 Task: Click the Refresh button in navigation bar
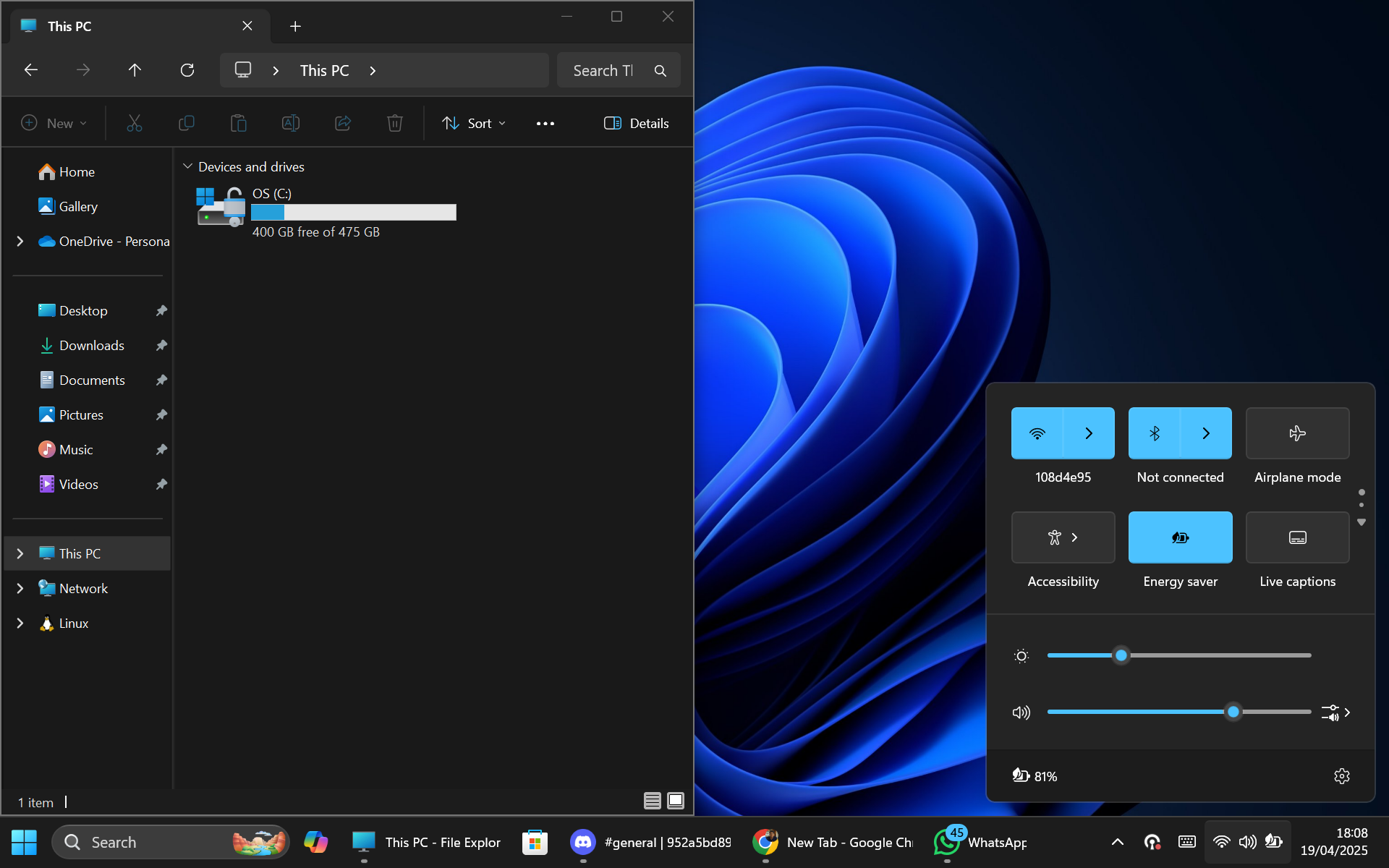187,70
